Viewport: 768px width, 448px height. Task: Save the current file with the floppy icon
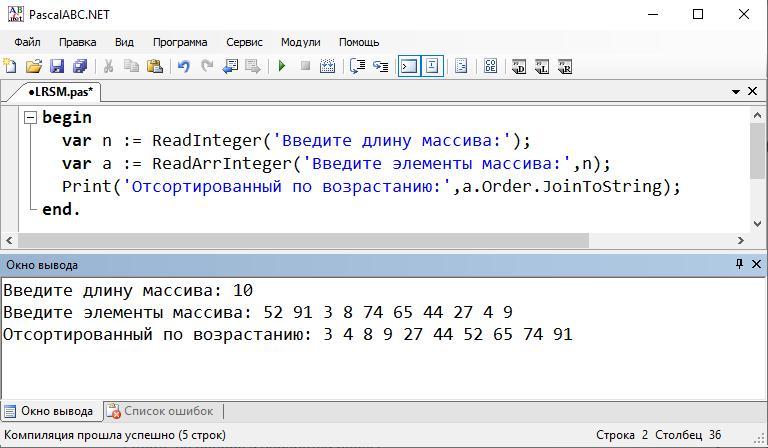(57, 66)
